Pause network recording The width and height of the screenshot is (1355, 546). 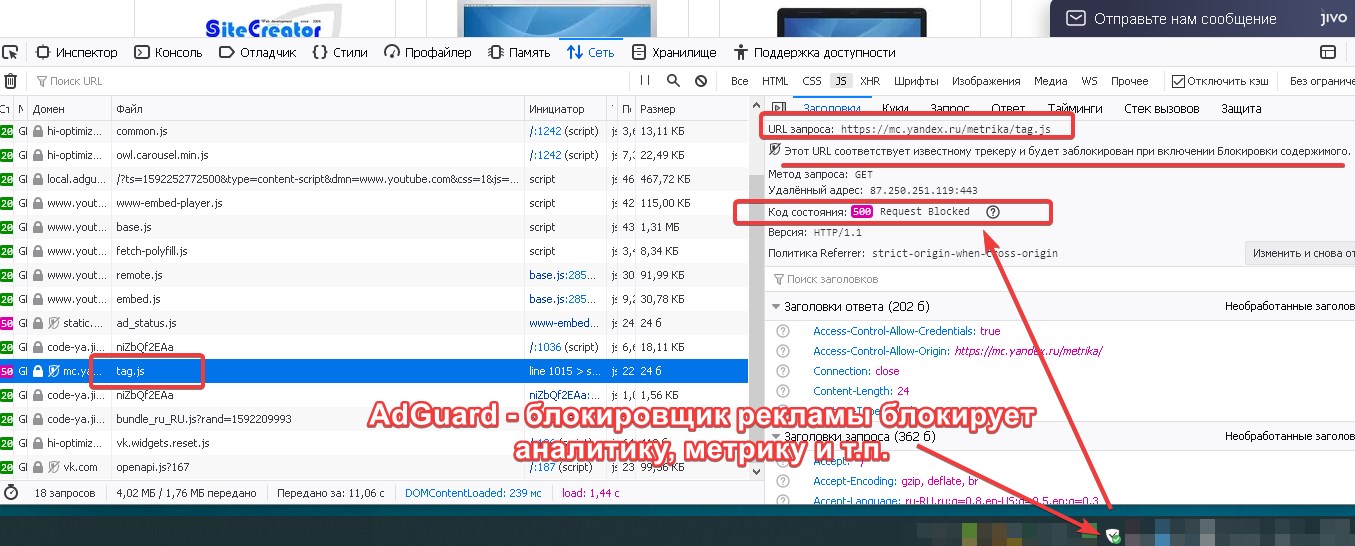tap(645, 81)
